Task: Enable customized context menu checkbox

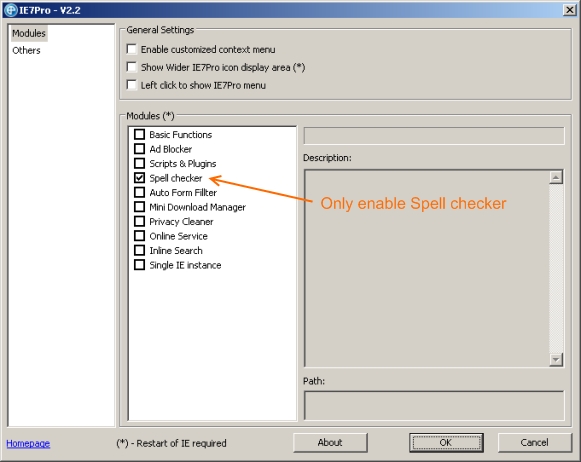Action: coord(132,49)
